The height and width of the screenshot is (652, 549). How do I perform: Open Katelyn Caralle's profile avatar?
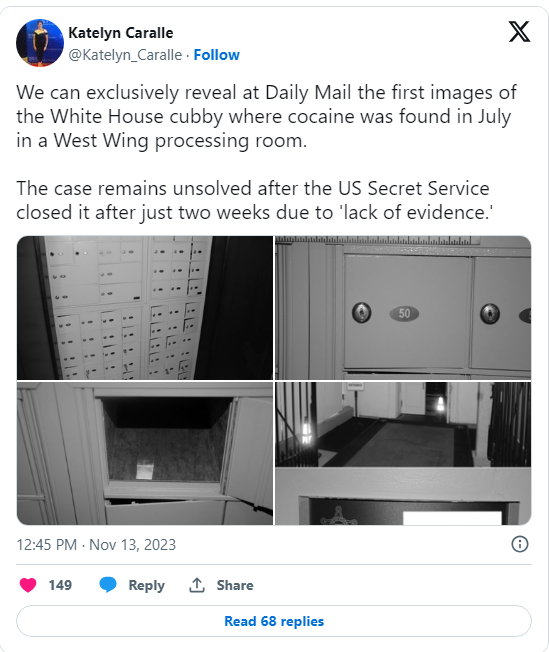40,43
